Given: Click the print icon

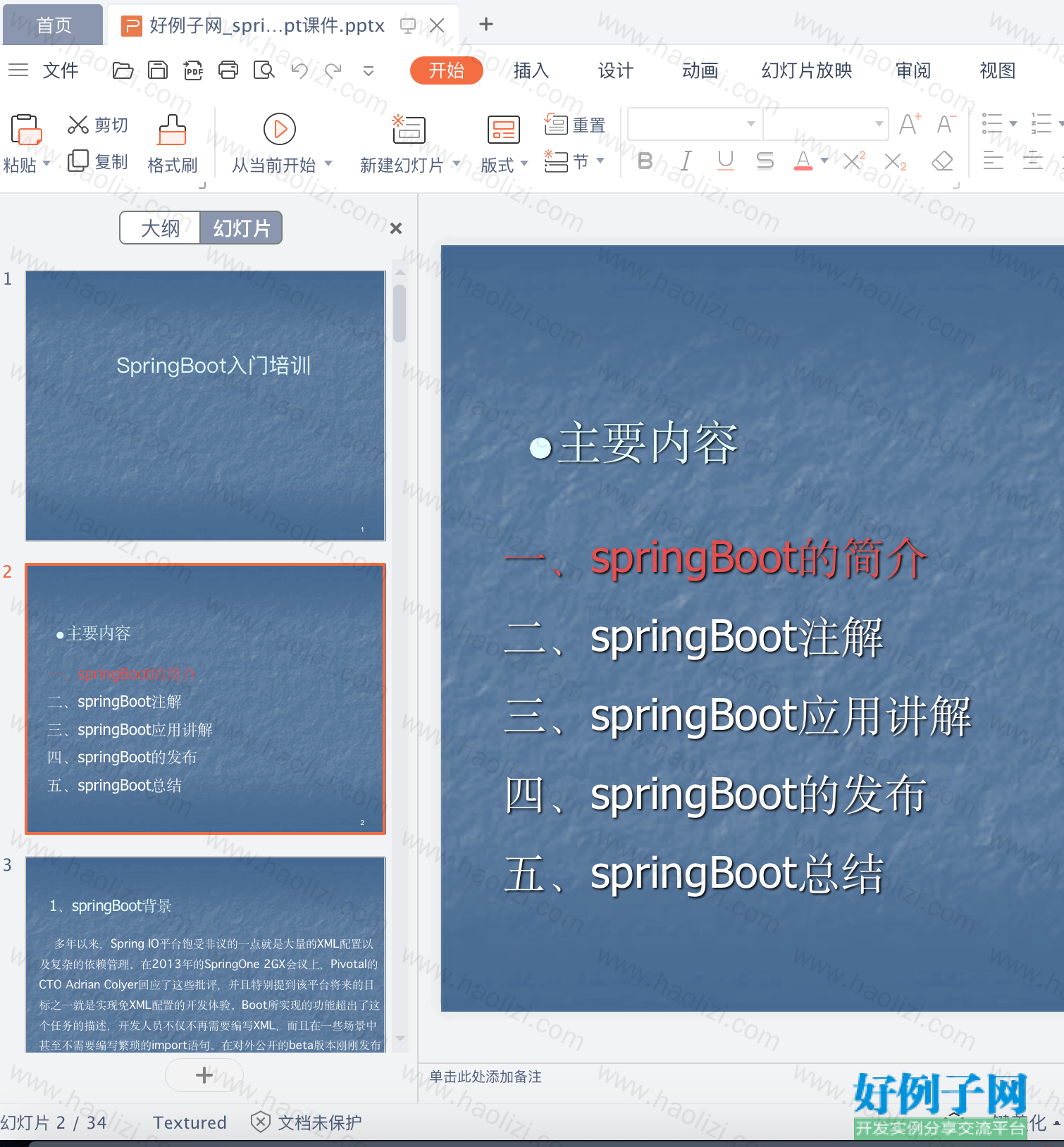Looking at the screenshot, I should pyautogui.click(x=228, y=70).
